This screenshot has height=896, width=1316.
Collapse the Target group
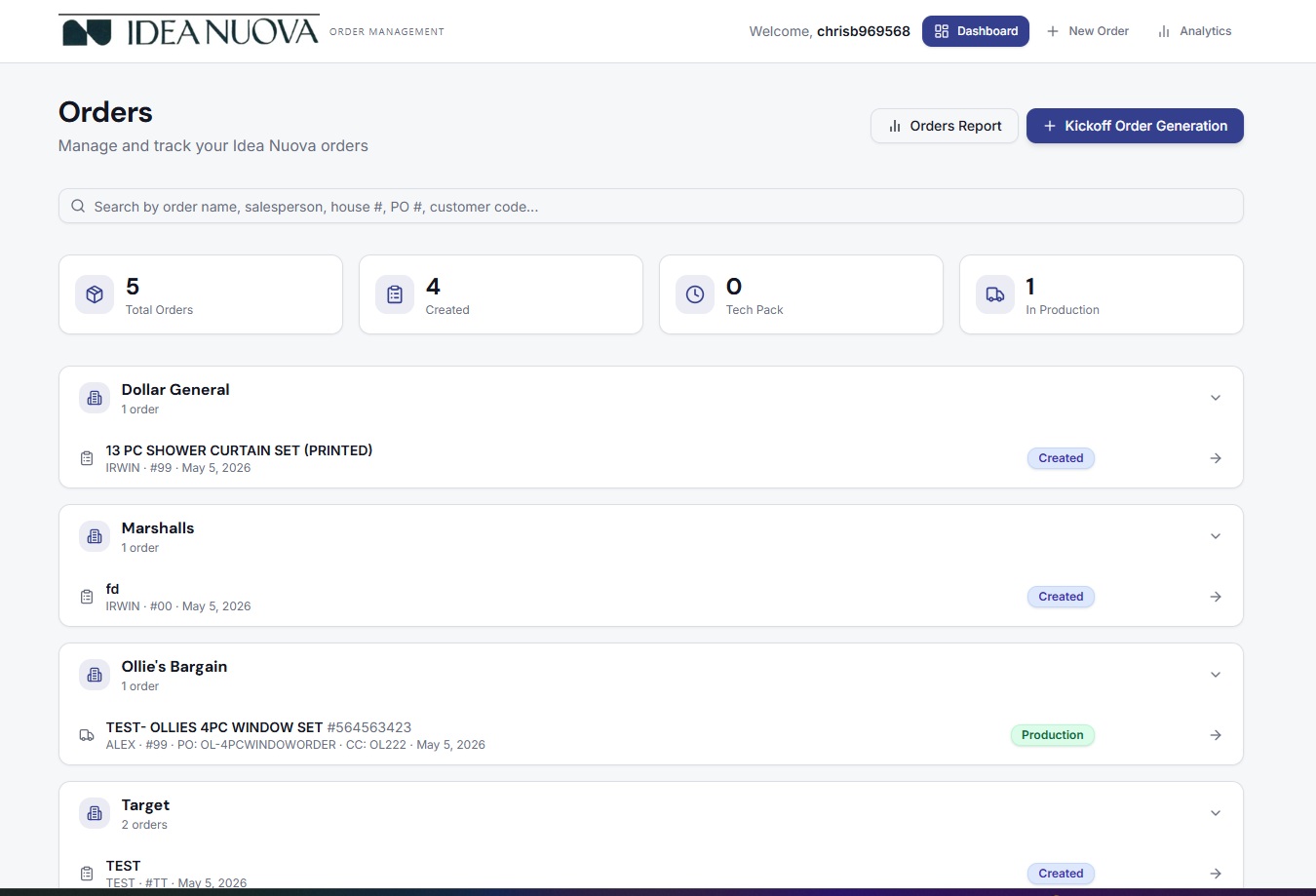[x=1216, y=813]
